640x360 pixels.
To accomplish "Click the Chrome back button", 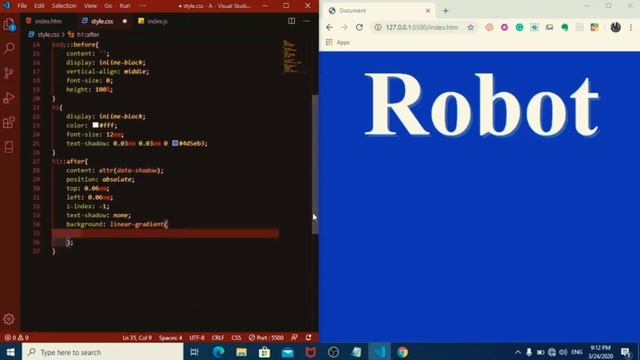I will point(329,27).
